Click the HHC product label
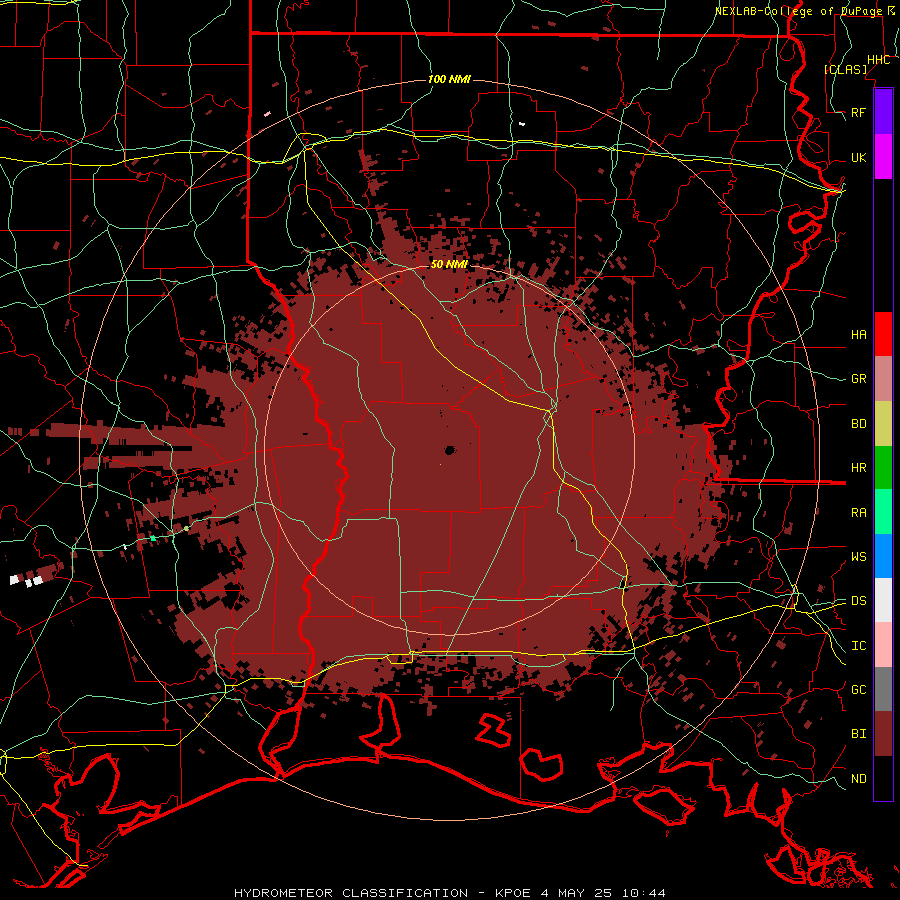The image size is (900, 900). pyautogui.click(x=879, y=60)
